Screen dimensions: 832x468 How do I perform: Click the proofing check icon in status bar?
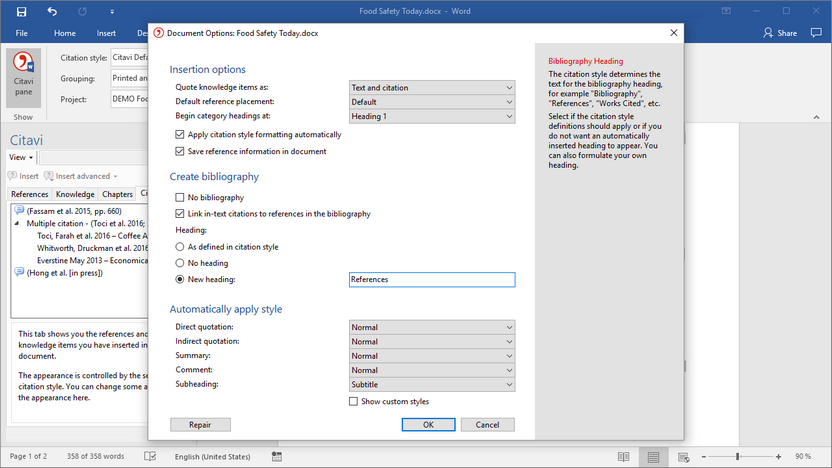point(150,456)
